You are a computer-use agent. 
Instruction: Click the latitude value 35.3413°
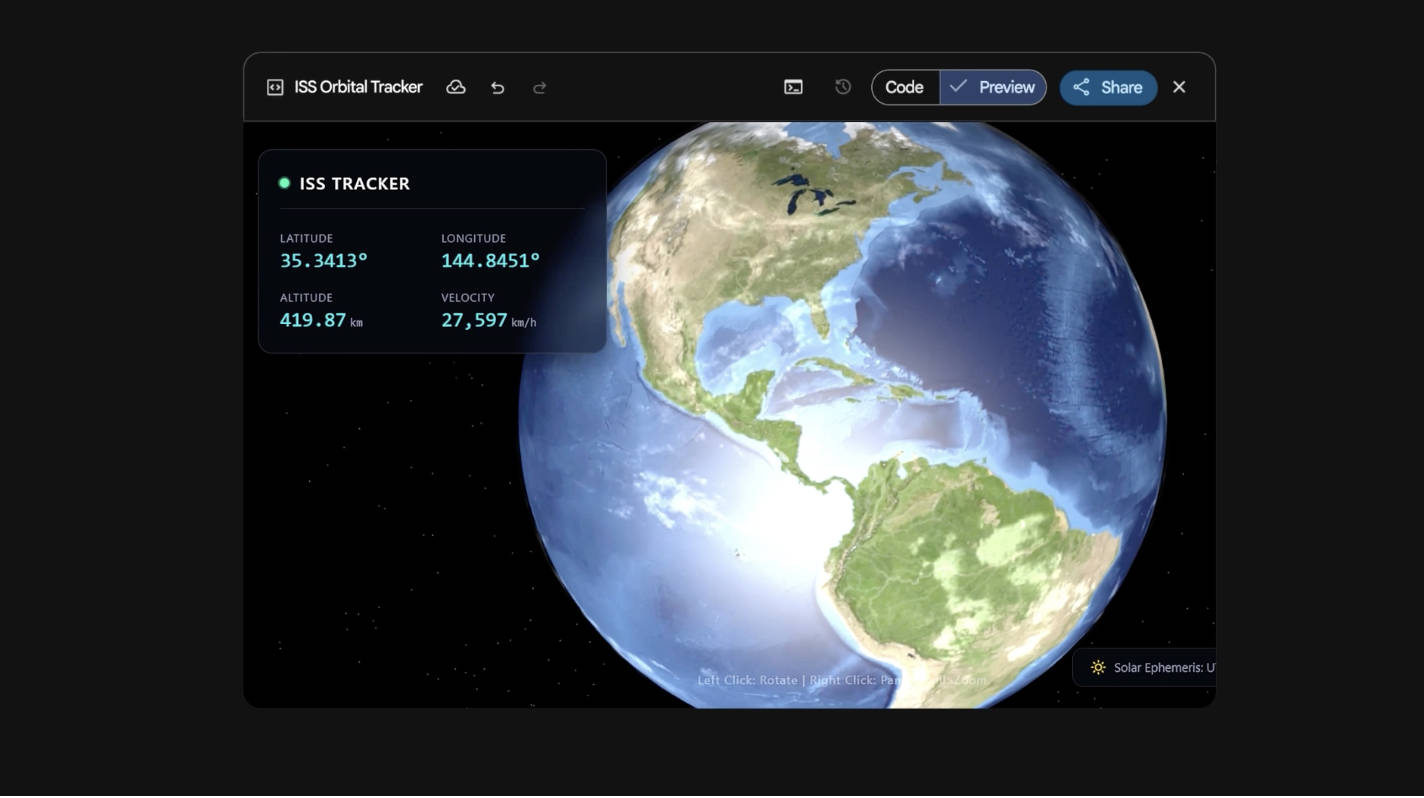pos(324,261)
